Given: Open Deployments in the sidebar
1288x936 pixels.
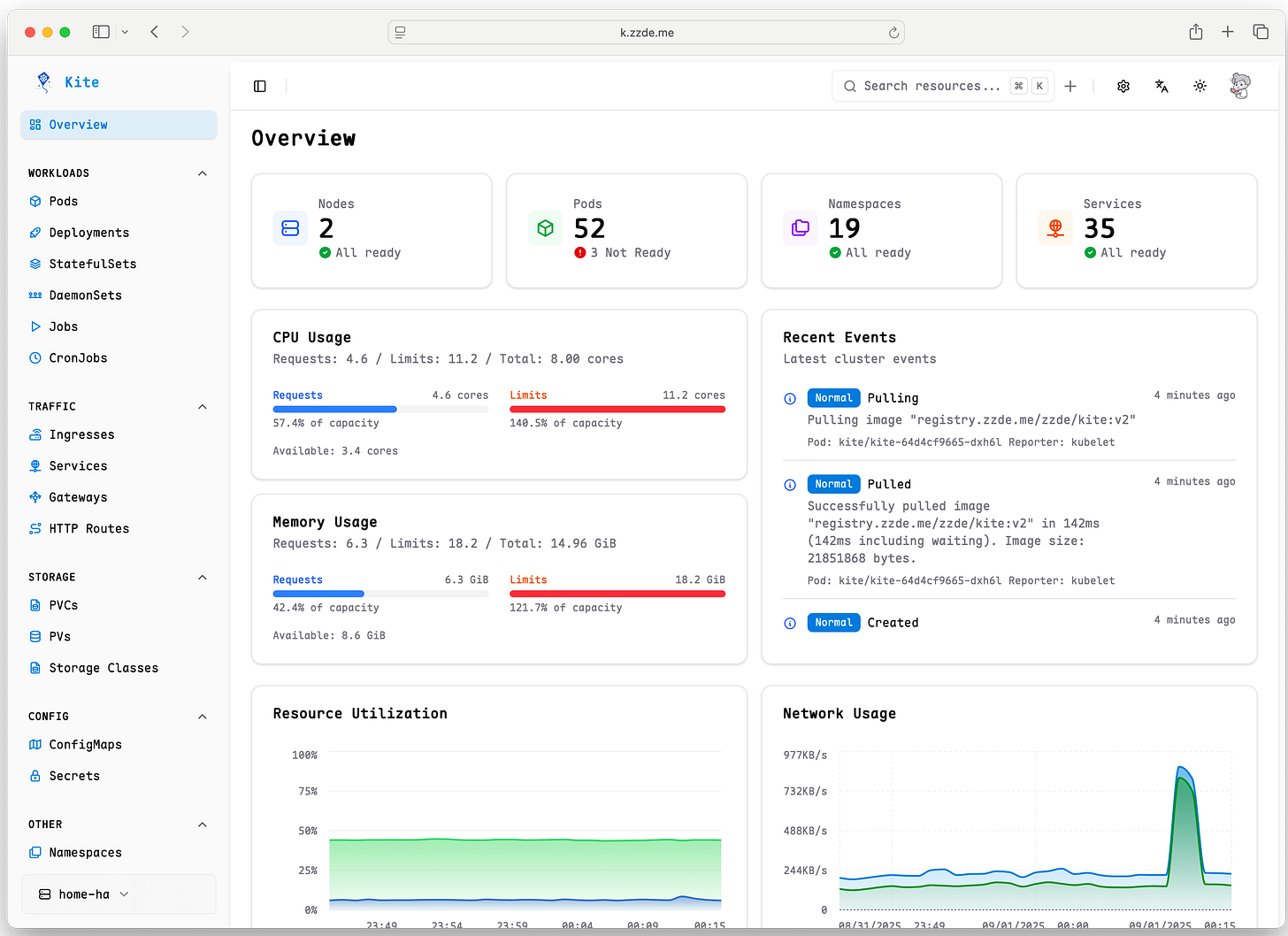Looking at the screenshot, I should pyautogui.click(x=119, y=233).
